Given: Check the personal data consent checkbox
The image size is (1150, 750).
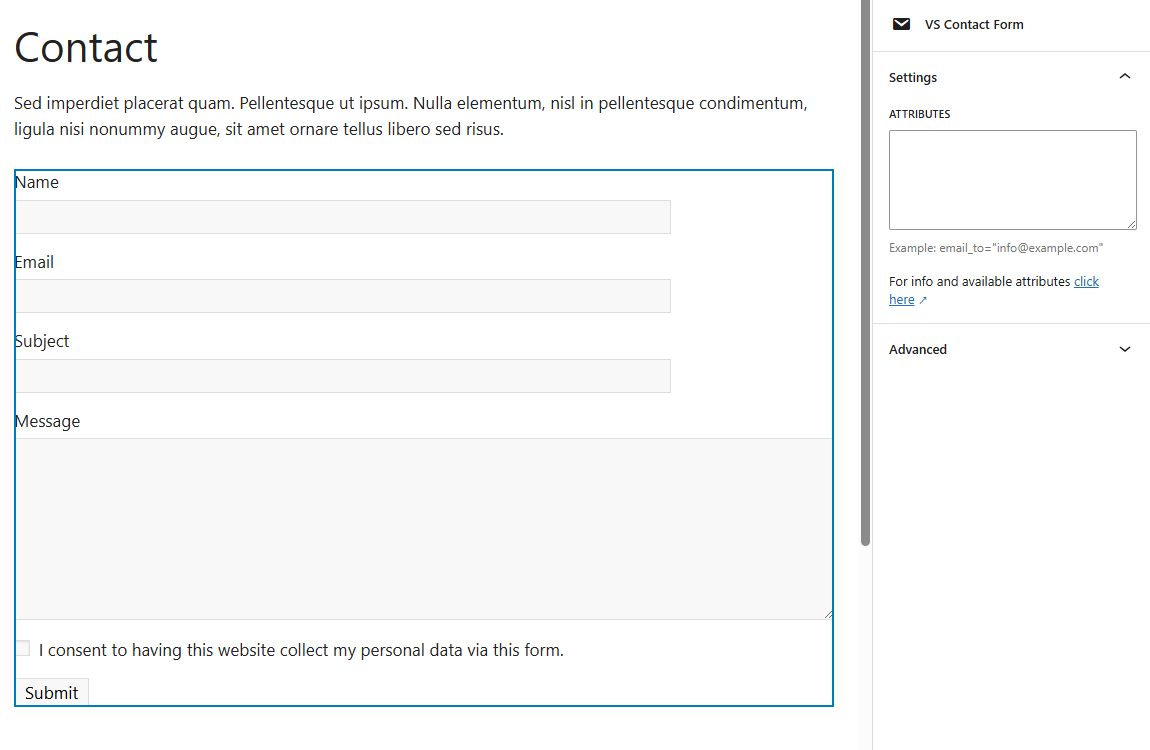Looking at the screenshot, I should tap(22, 648).
